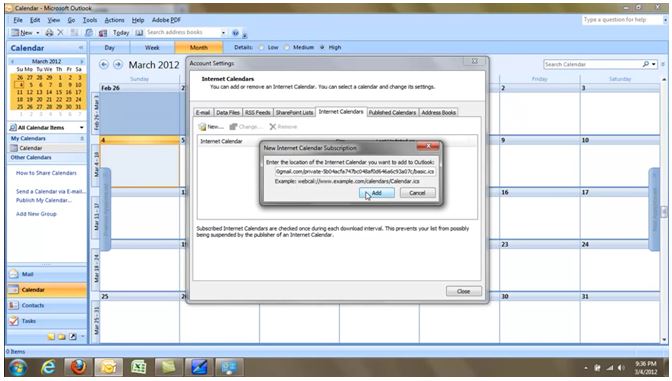Image resolution: width=672 pixels, height=381 pixels.
Task: Select High details radio button
Action: pyautogui.click(x=322, y=48)
